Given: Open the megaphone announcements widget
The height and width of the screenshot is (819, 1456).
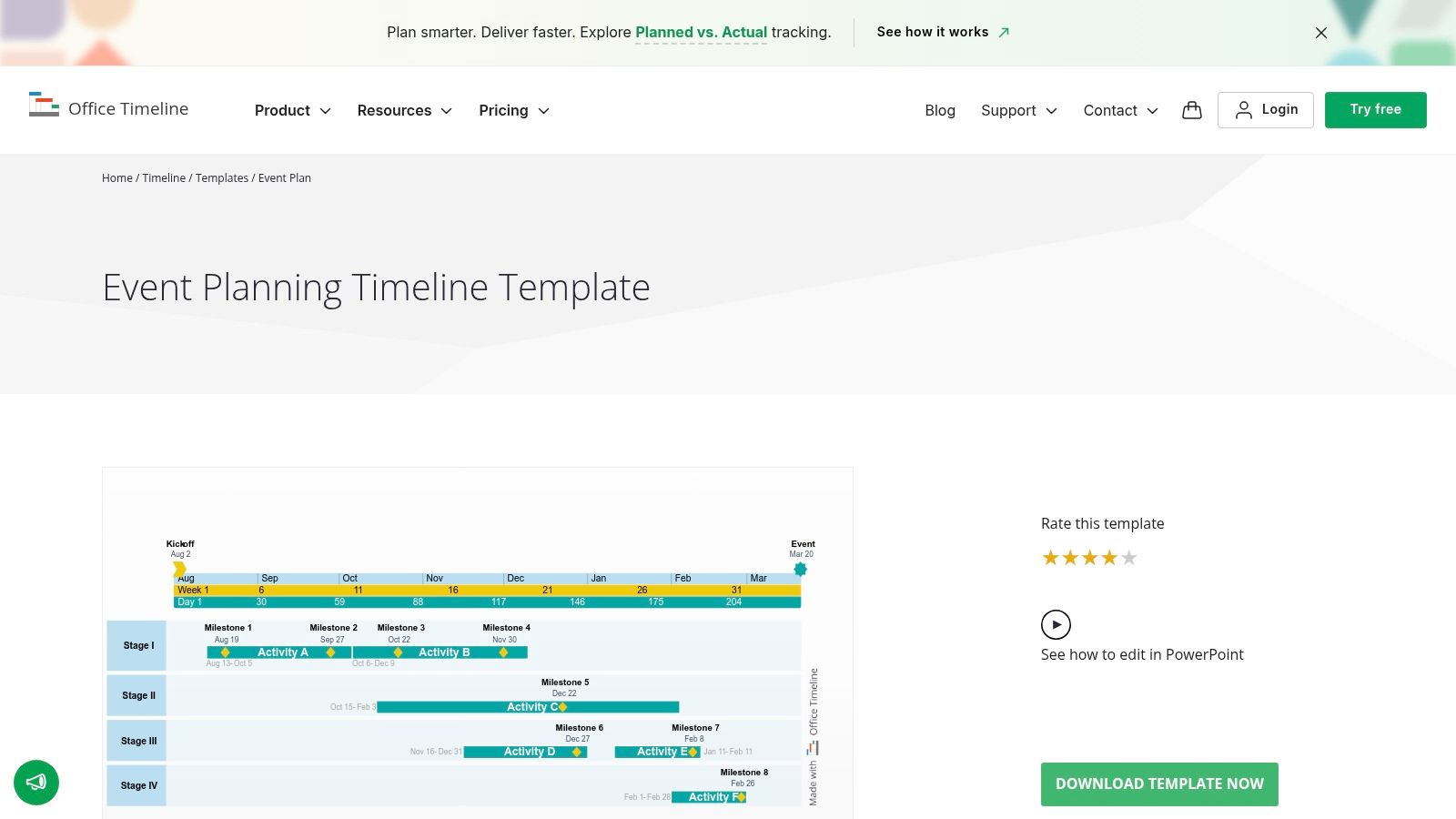Looking at the screenshot, I should [35, 783].
